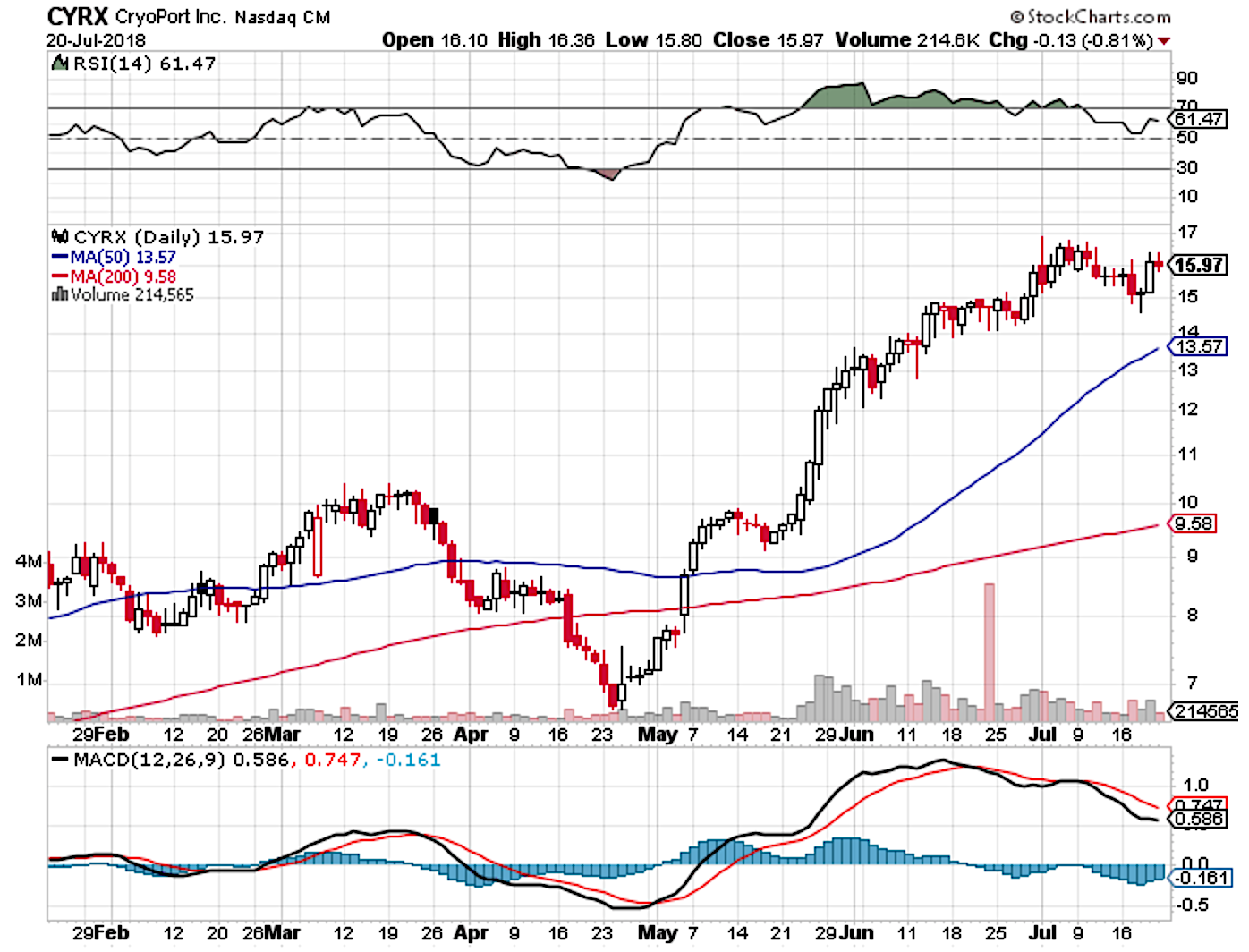1249x952 pixels.
Task: Click the volume bars icon in legend
Action: pyautogui.click(x=60, y=294)
